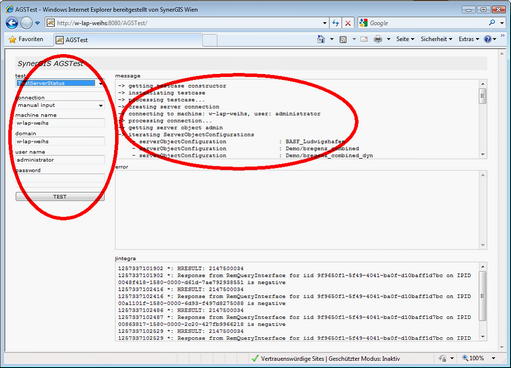Image resolution: width=511 pixels, height=368 pixels.
Task: Click the user name input field
Action: tap(60, 160)
